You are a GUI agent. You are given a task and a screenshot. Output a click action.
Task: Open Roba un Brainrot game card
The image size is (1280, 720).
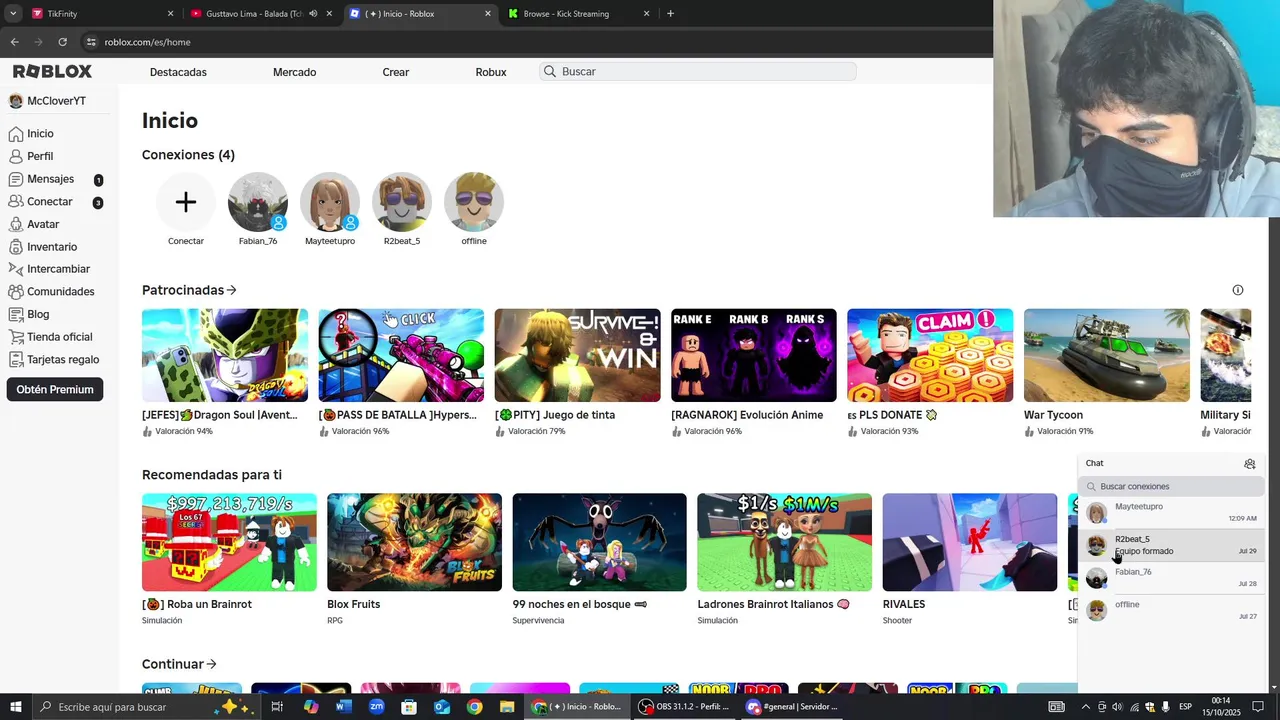[229, 560]
